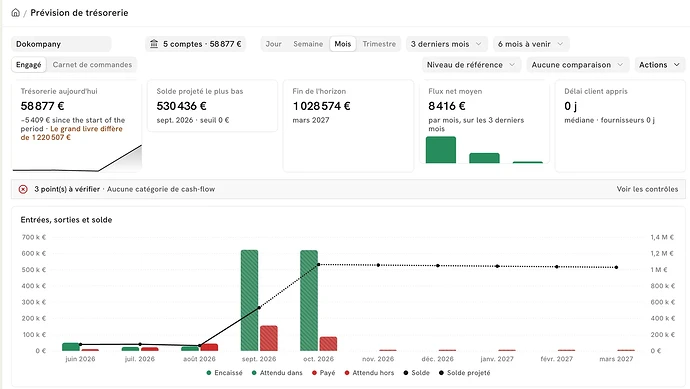Viewport: 690px width, 389px height.
Task: Click the projected balance point at janv. 2027
Action: coord(497,266)
